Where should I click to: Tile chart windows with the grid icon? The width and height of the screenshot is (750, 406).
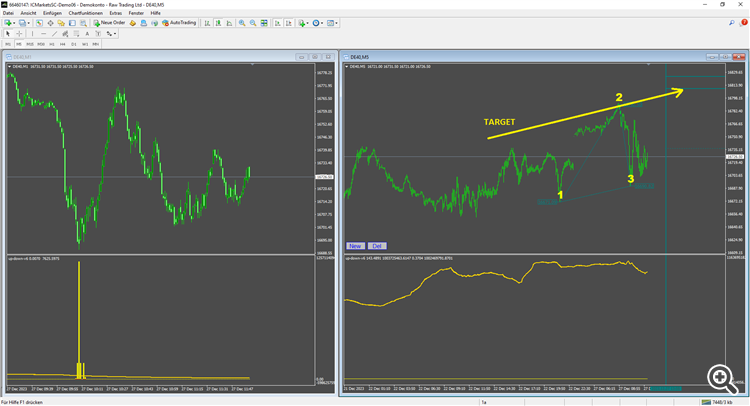pyautogui.click(x=264, y=23)
